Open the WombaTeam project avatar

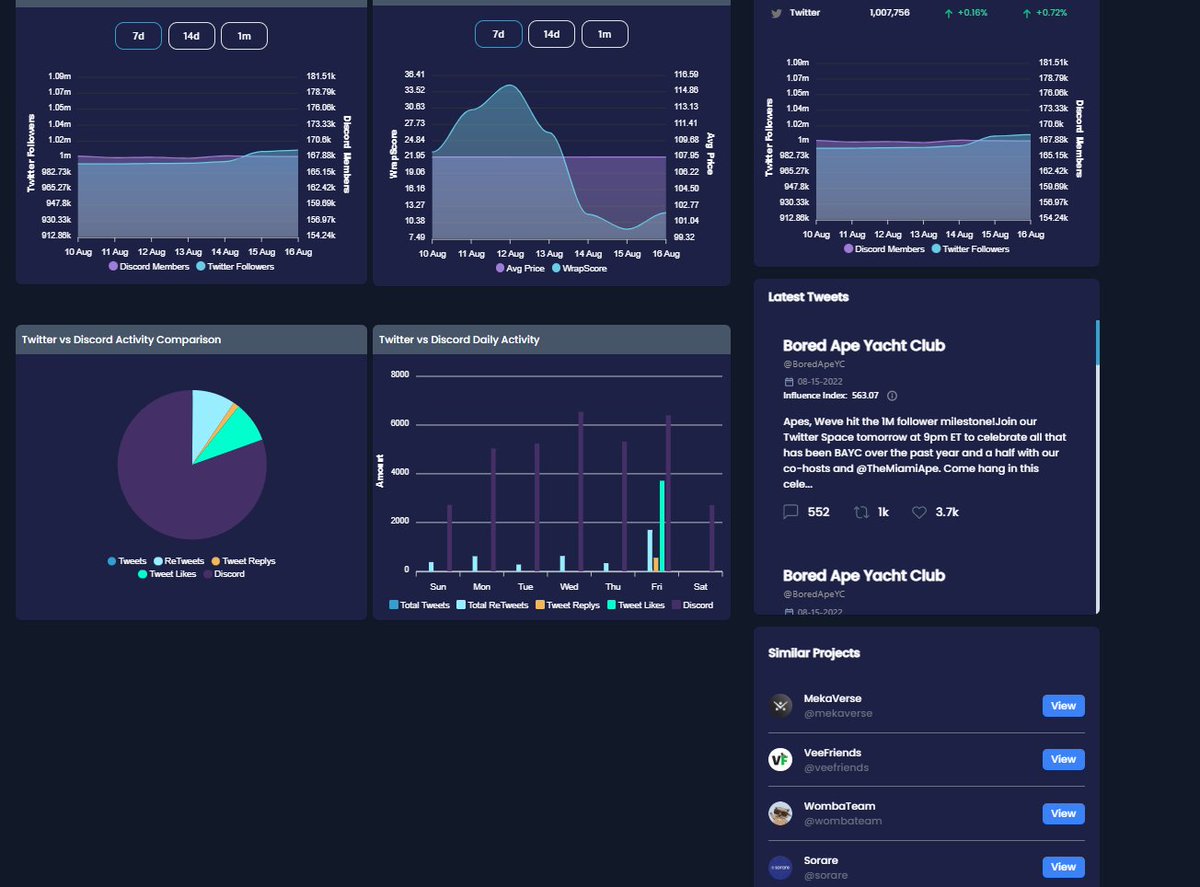coord(781,813)
